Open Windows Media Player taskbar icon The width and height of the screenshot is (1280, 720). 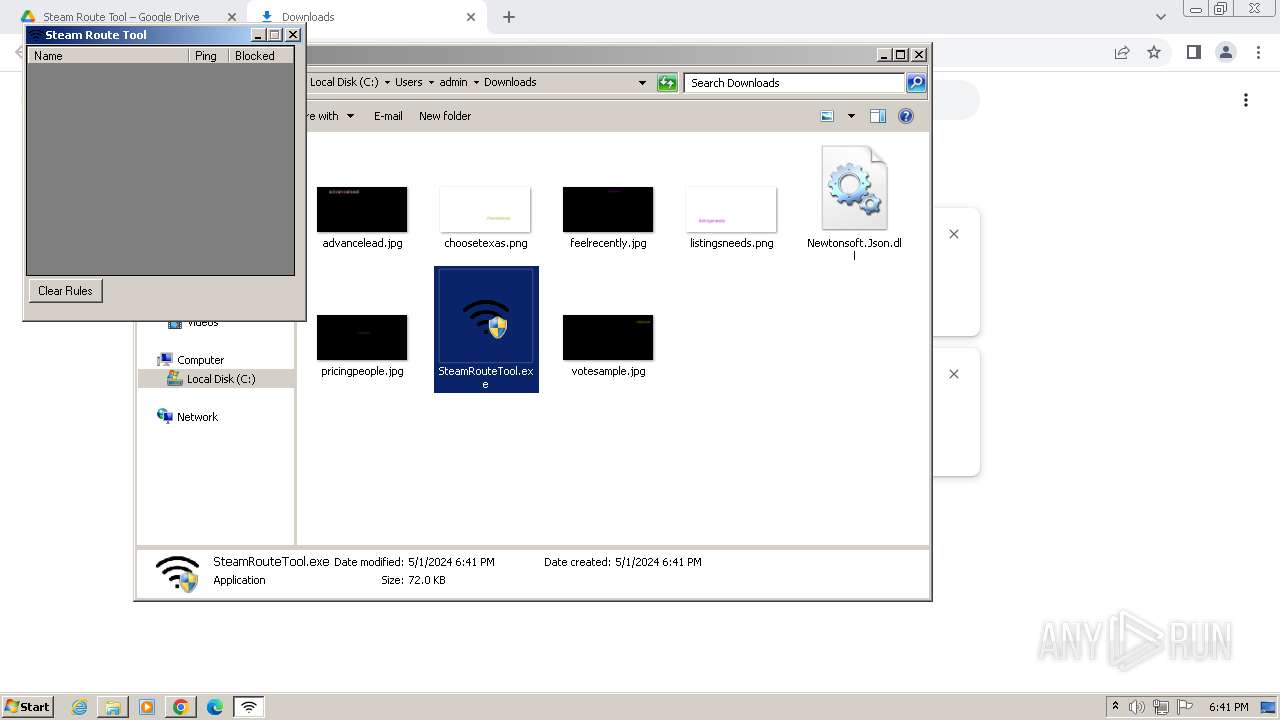click(147, 707)
